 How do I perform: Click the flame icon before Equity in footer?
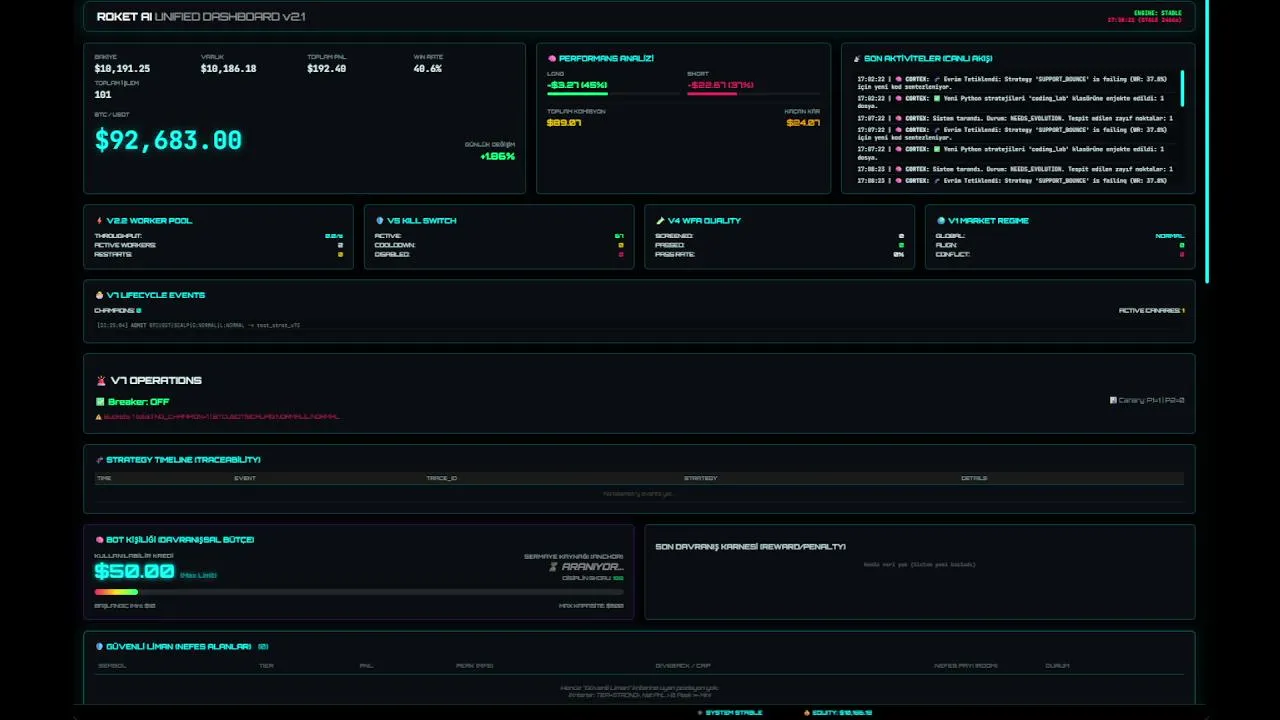point(807,713)
